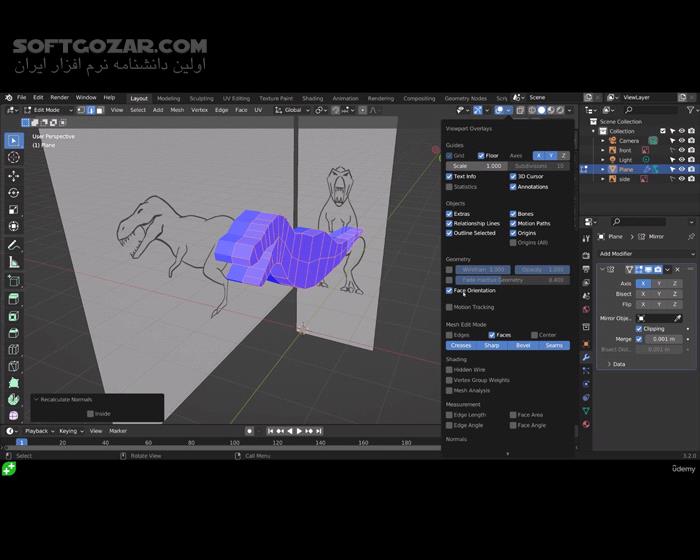Select the Cursor tool in left toolbar

pos(14,157)
